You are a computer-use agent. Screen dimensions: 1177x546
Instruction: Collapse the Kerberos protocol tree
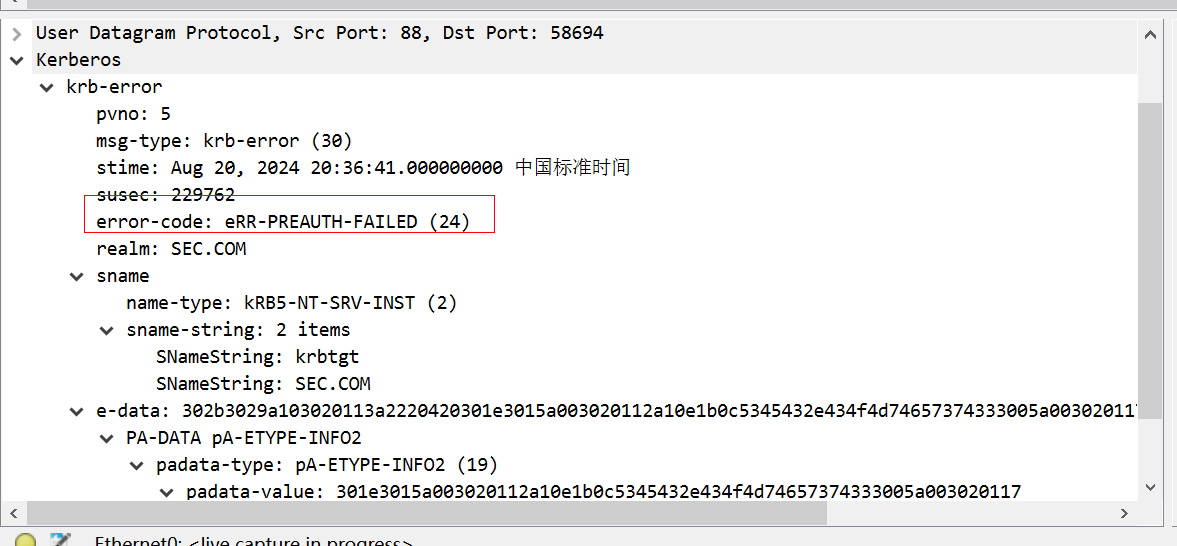[x=16, y=60]
